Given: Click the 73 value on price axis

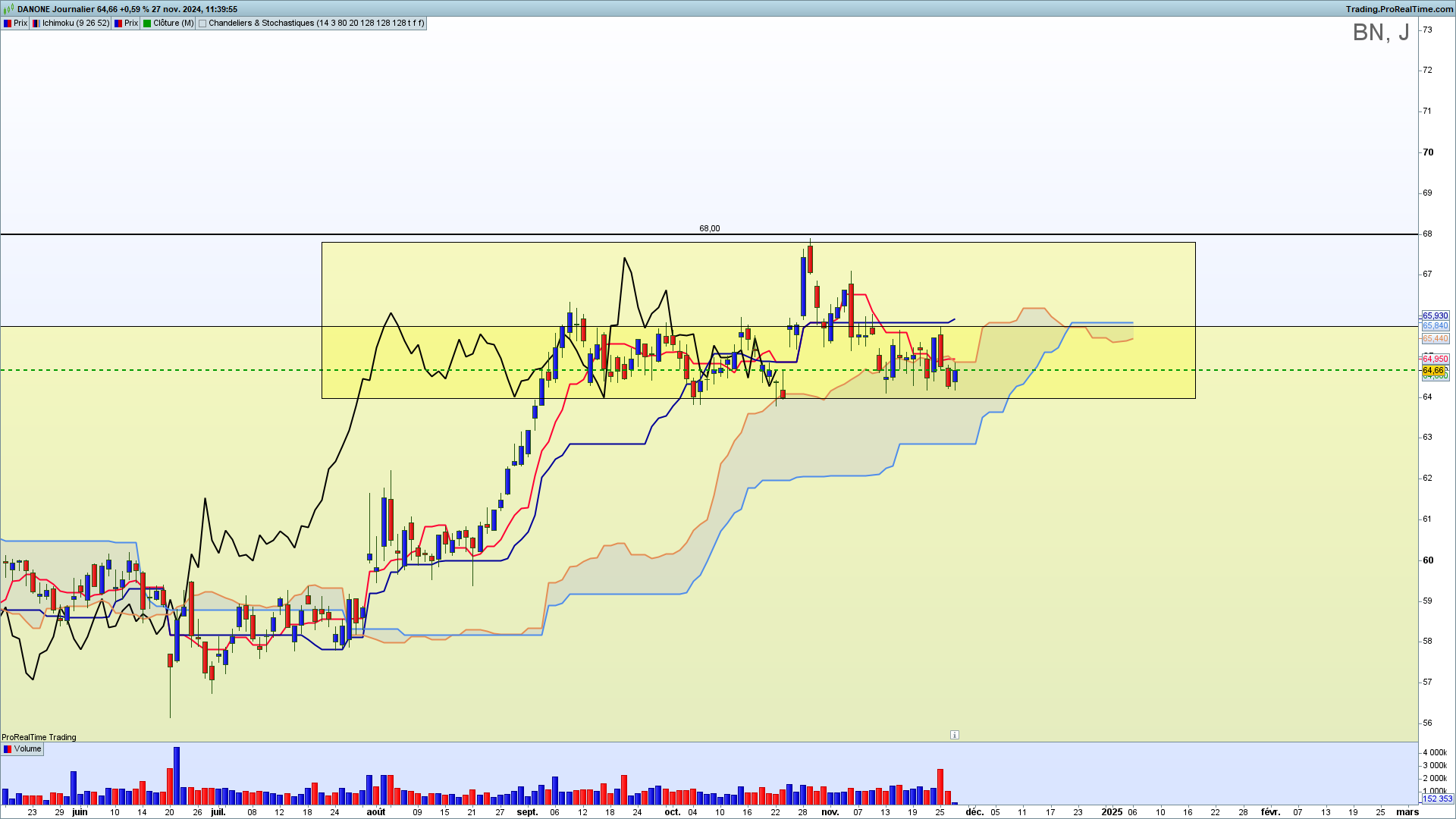Looking at the screenshot, I should tap(1427, 30).
